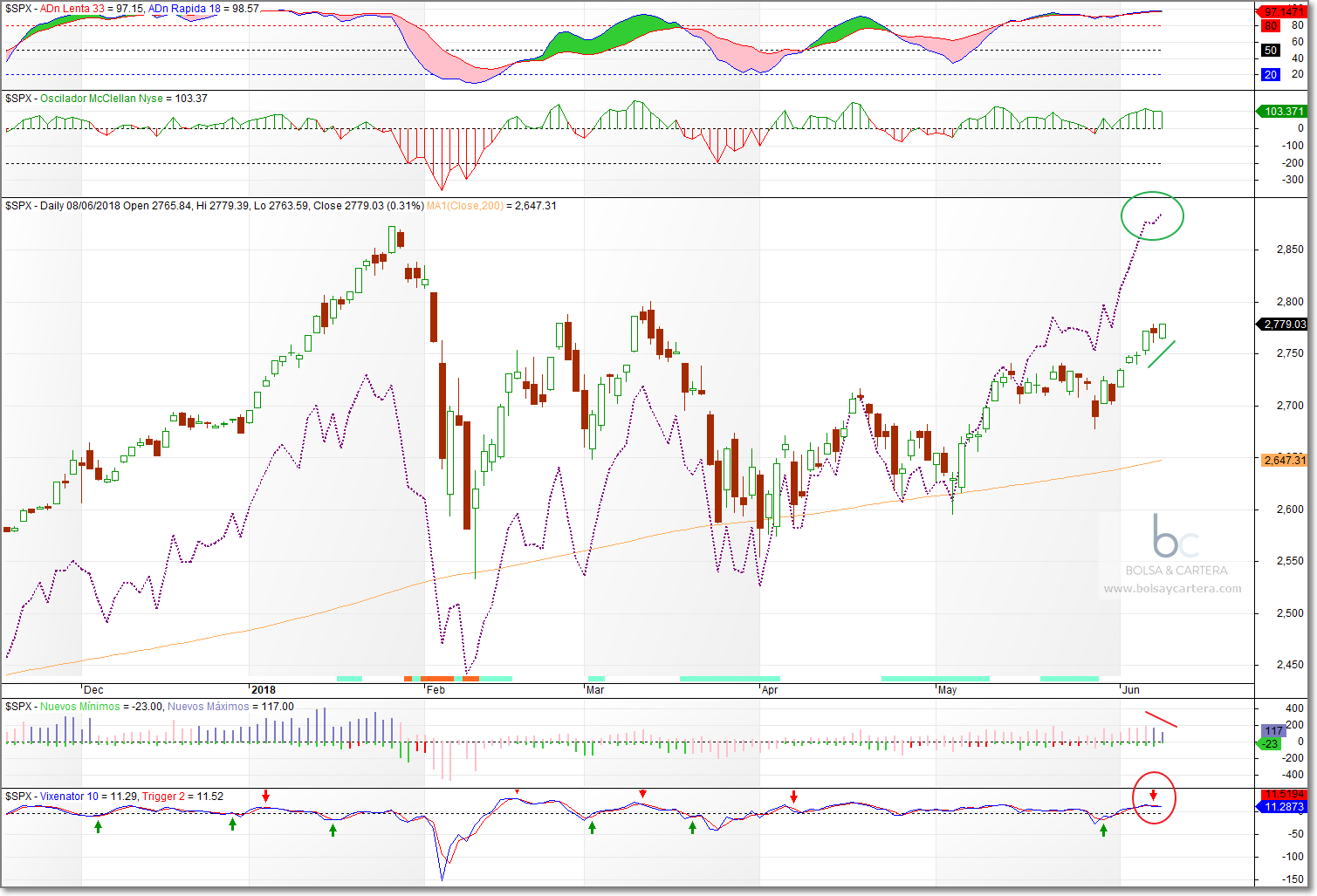
Task: Click the red 80 level tag
Action: pos(1271,26)
